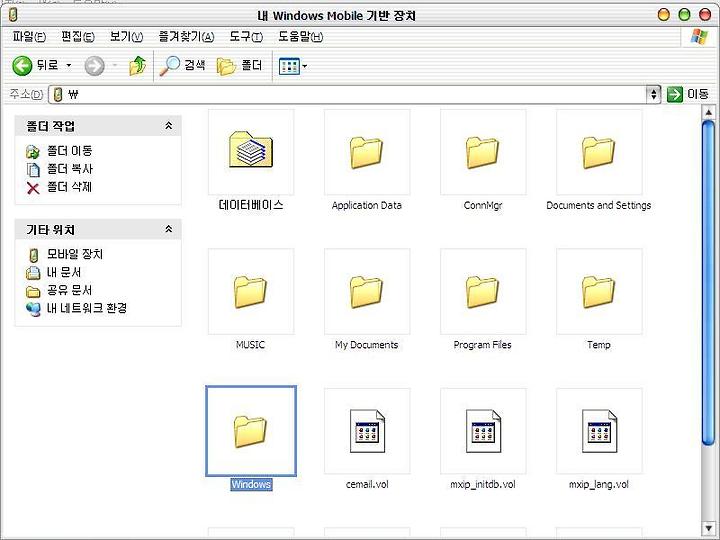Viewport: 720px width, 540px height.
Task: Open the 파일(F) menu
Action: pos(29,36)
